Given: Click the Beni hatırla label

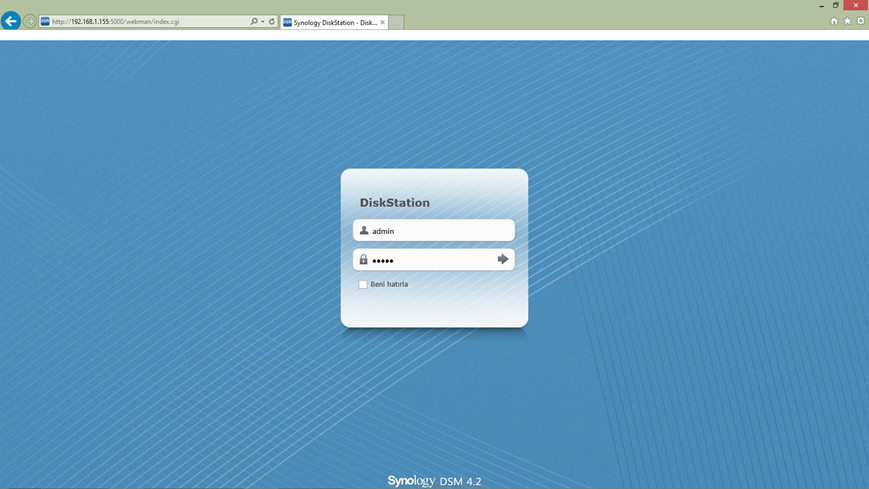Looking at the screenshot, I should tap(389, 284).
